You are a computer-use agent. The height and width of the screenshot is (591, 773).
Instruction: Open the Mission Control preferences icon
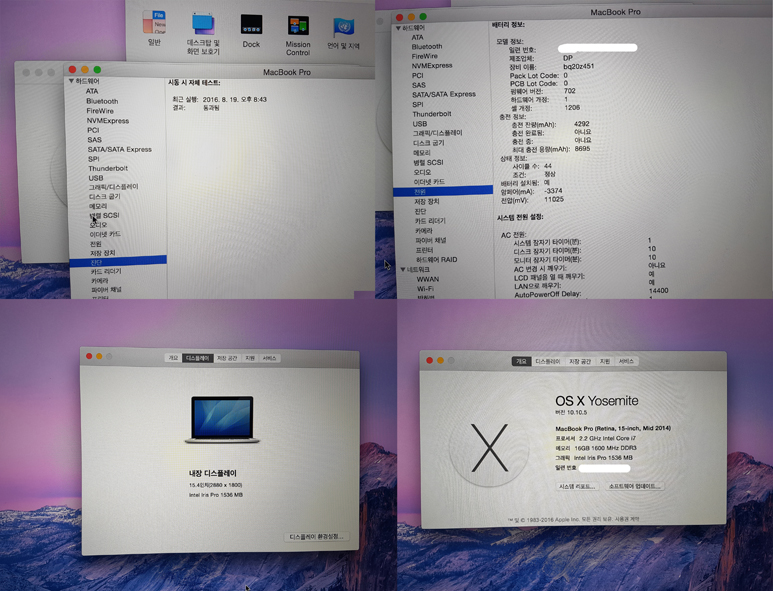[298, 25]
